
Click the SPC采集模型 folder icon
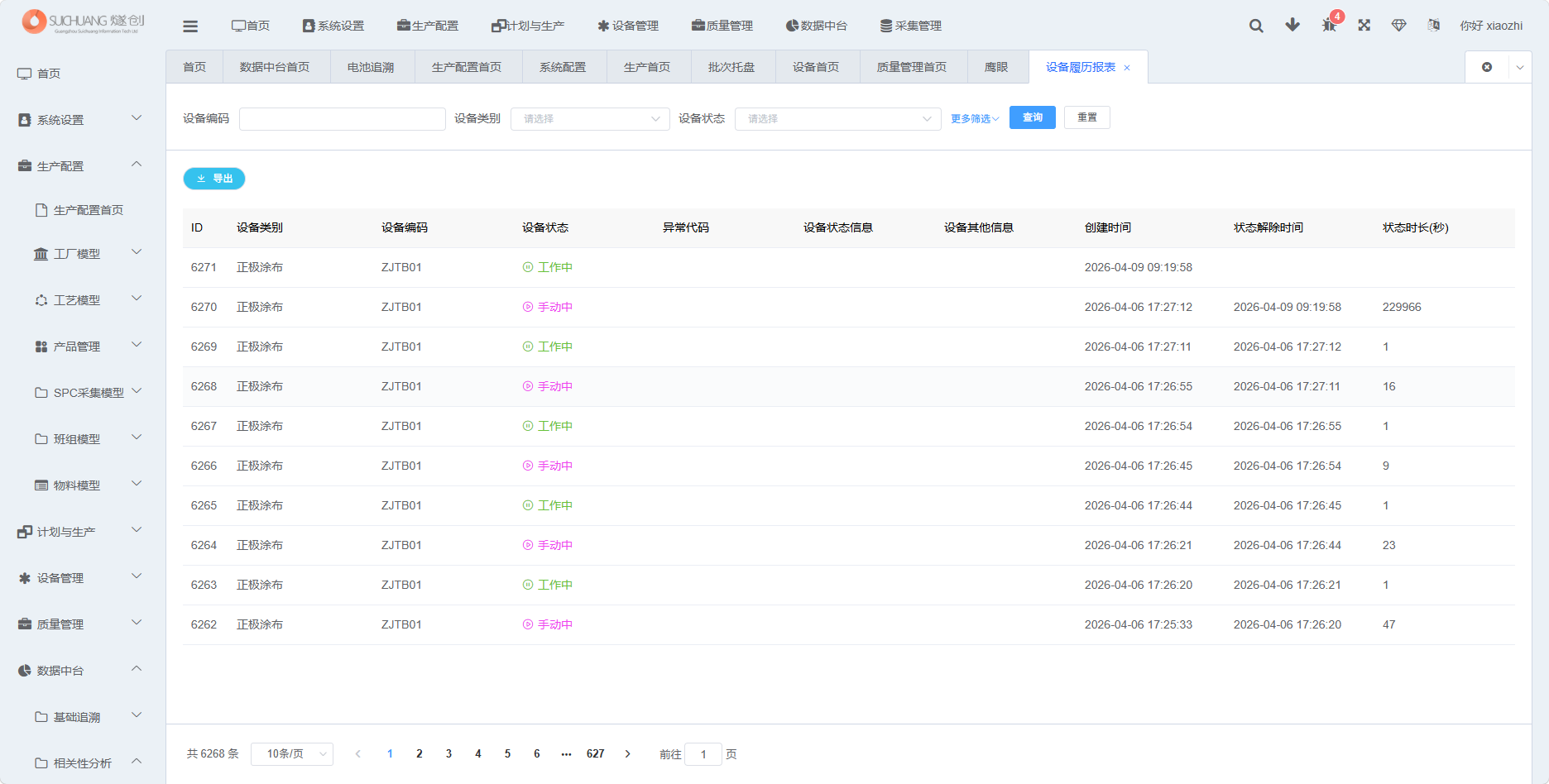click(41, 393)
